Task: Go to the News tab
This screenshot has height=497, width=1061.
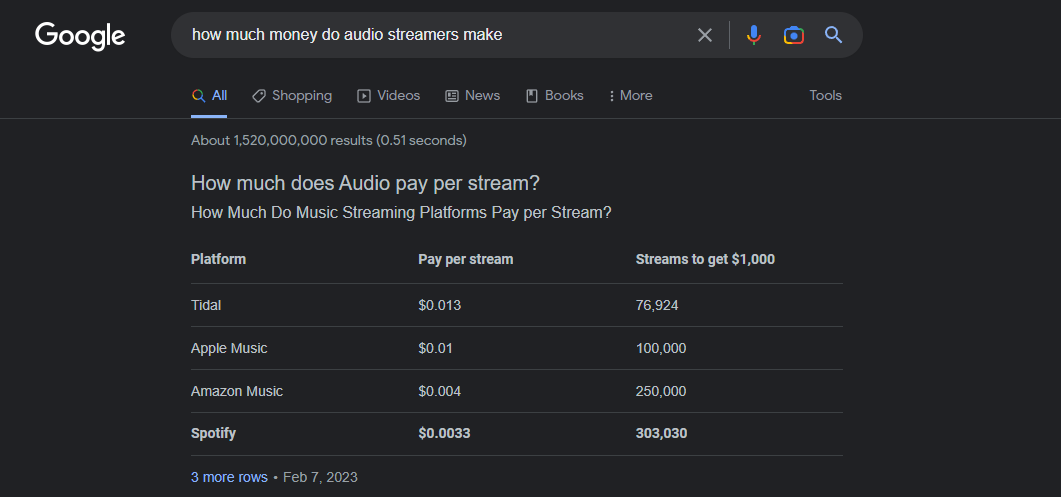Action: point(472,96)
